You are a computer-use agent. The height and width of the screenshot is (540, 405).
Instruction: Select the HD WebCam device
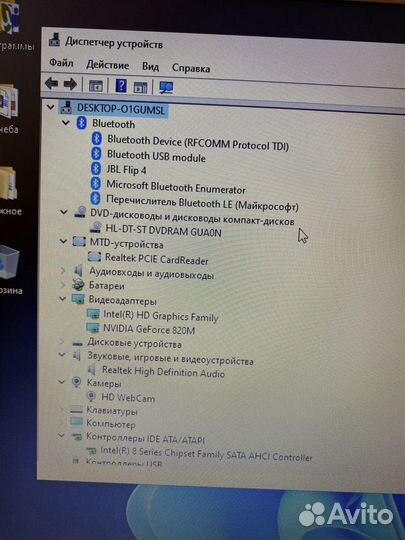[x=128, y=398]
